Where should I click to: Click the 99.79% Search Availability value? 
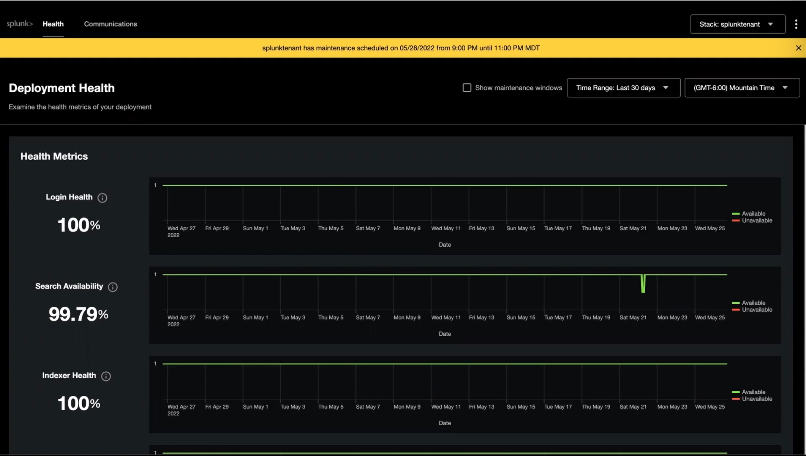tap(78, 314)
